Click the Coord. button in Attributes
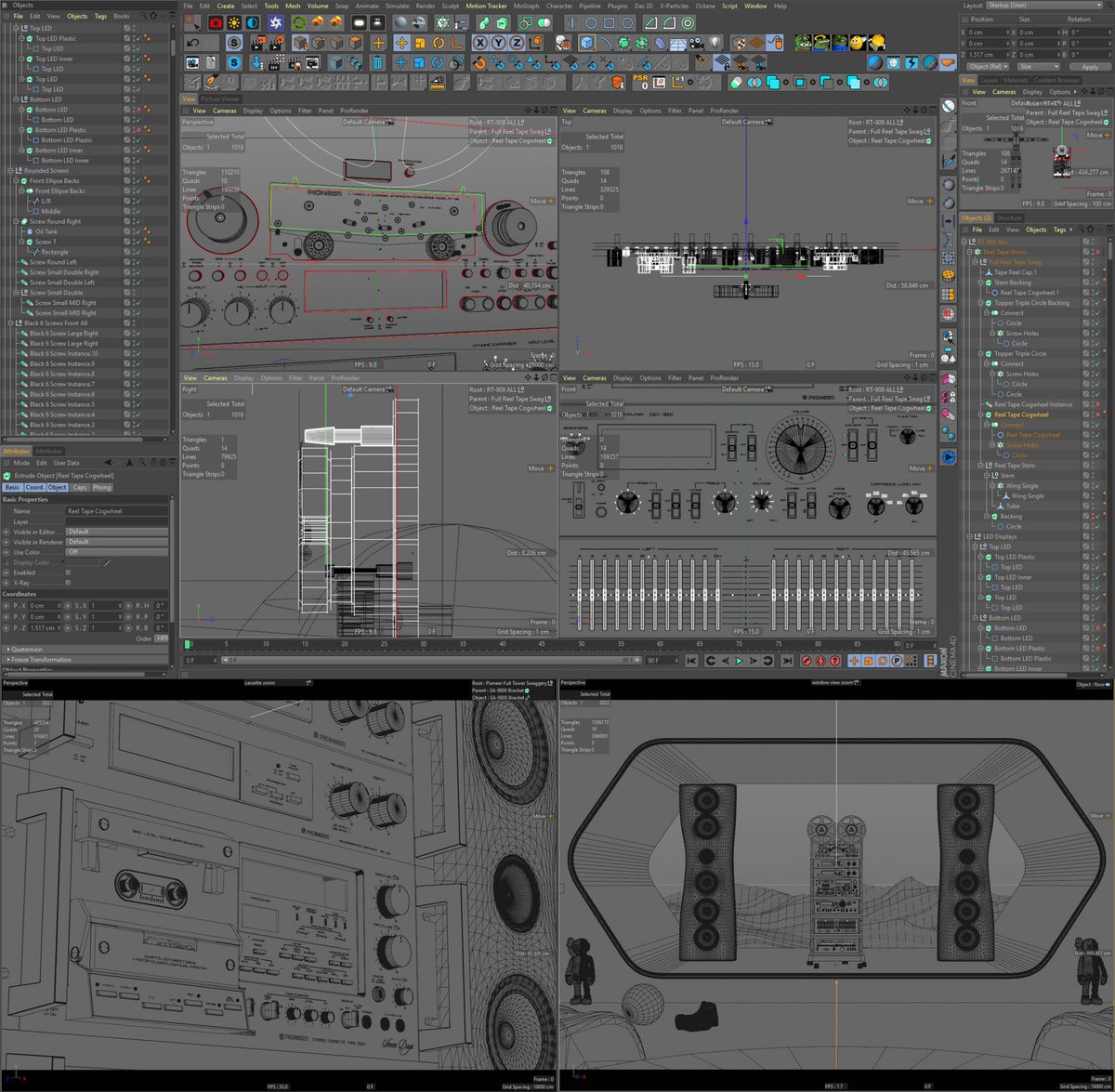Screen dimensions: 1115x1092 [x=34, y=487]
